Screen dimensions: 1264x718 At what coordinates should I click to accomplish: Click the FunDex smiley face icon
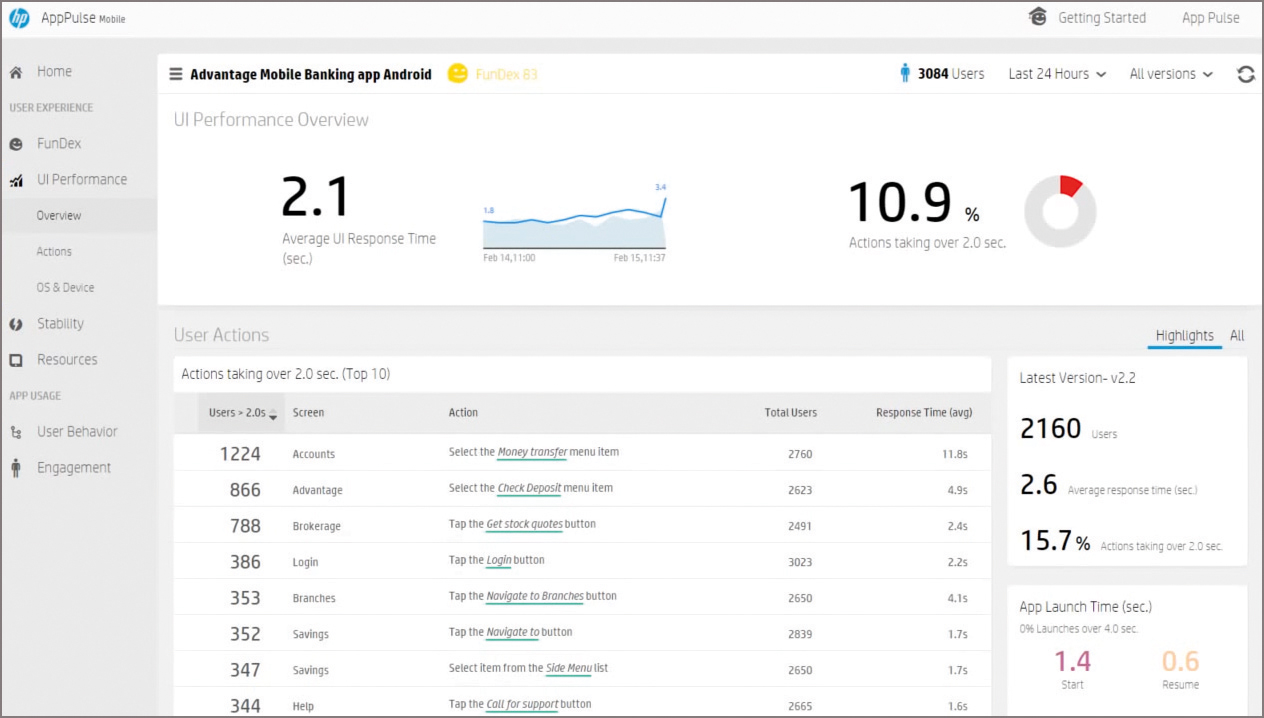point(457,74)
